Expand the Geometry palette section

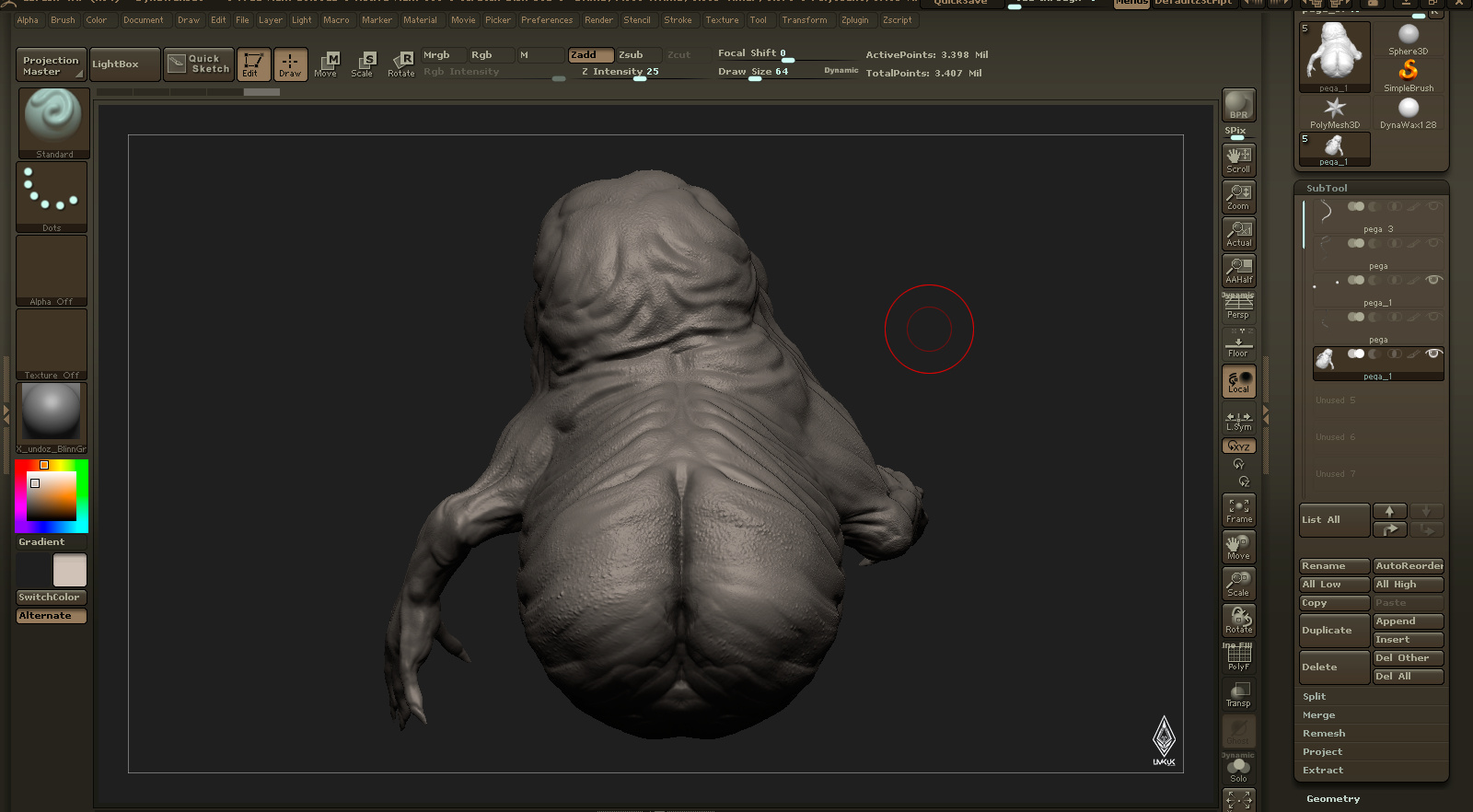pos(1333,799)
